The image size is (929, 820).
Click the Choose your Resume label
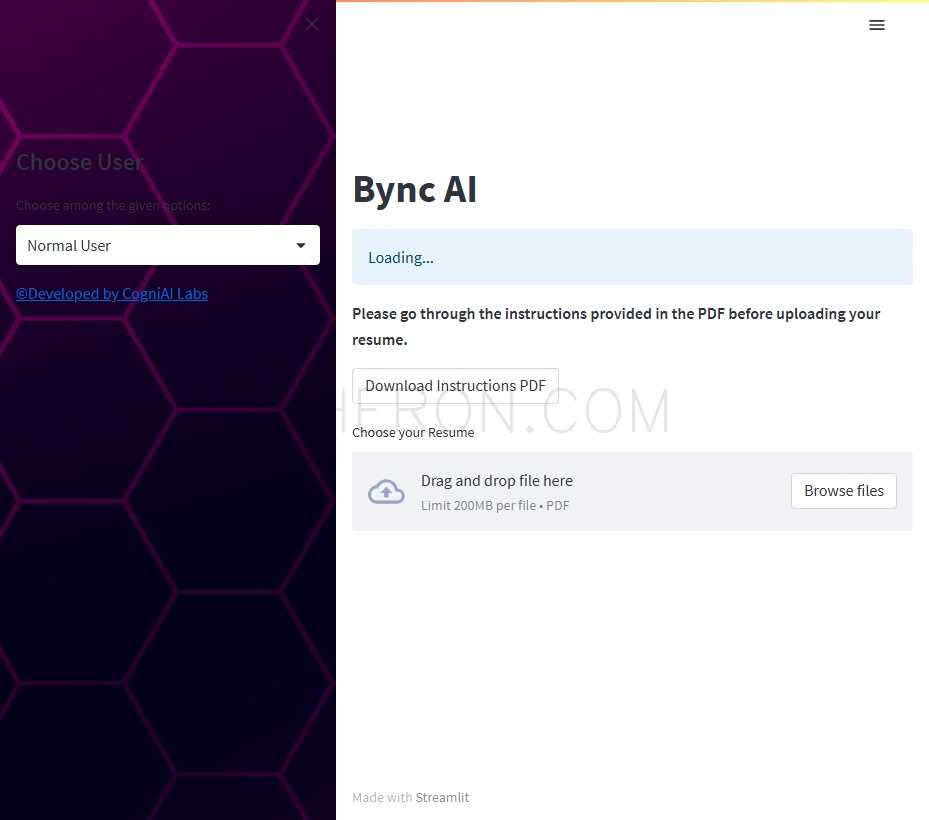tap(413, 433)
